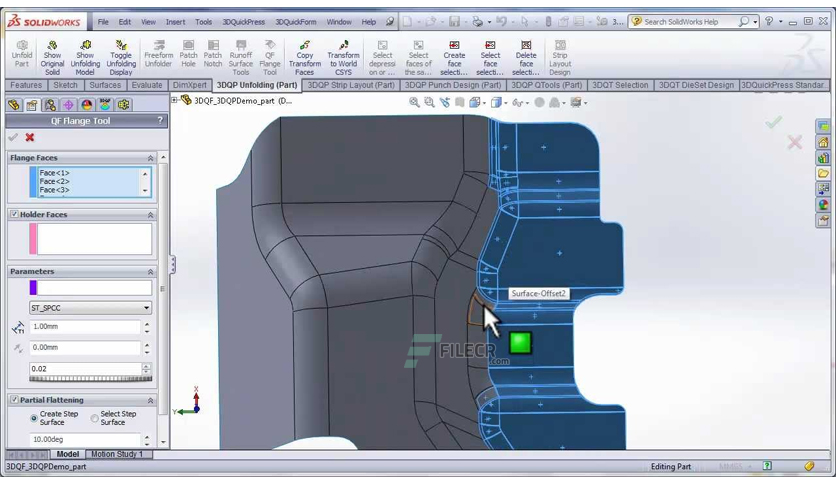Screen dimensions: 836x484
Task: Click Show Unfolding Model icon
Action: pos(85,58)
